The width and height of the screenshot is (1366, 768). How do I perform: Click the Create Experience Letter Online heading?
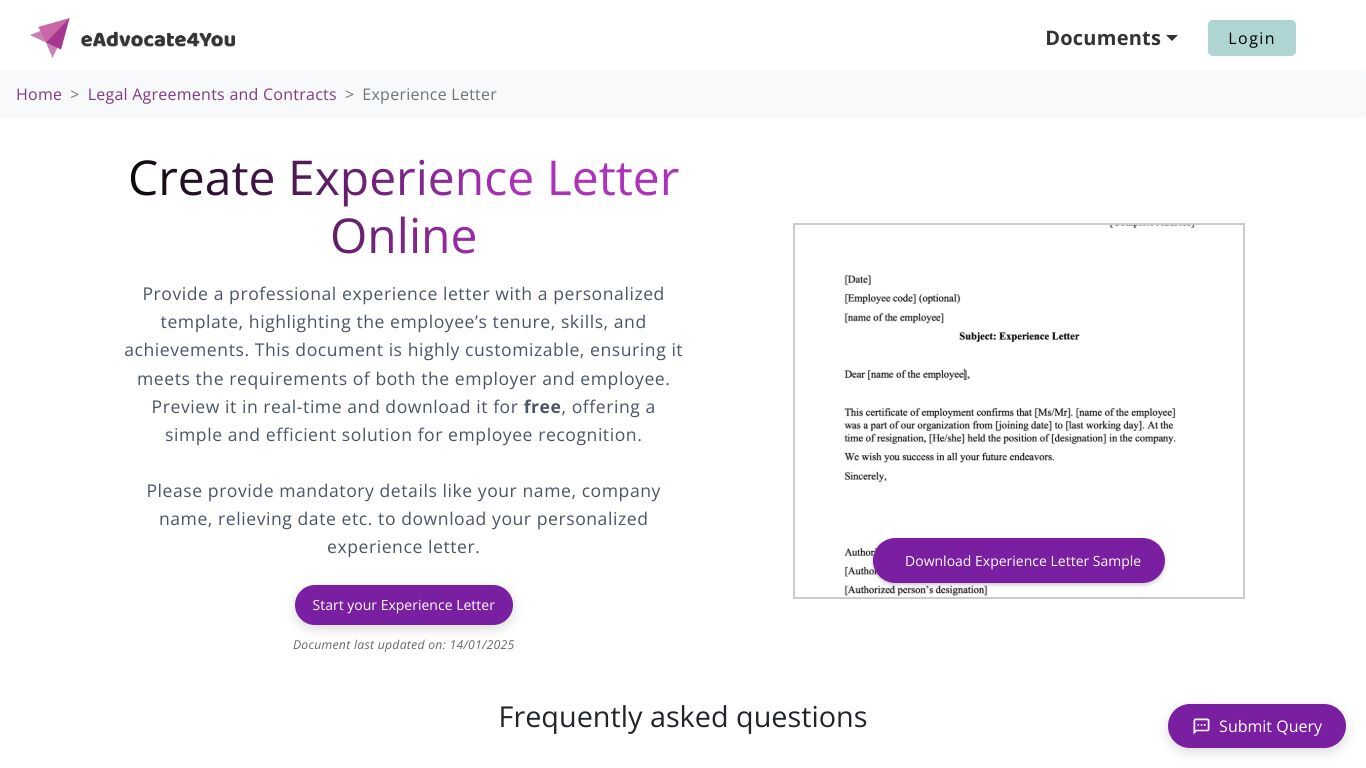(404, 206)
